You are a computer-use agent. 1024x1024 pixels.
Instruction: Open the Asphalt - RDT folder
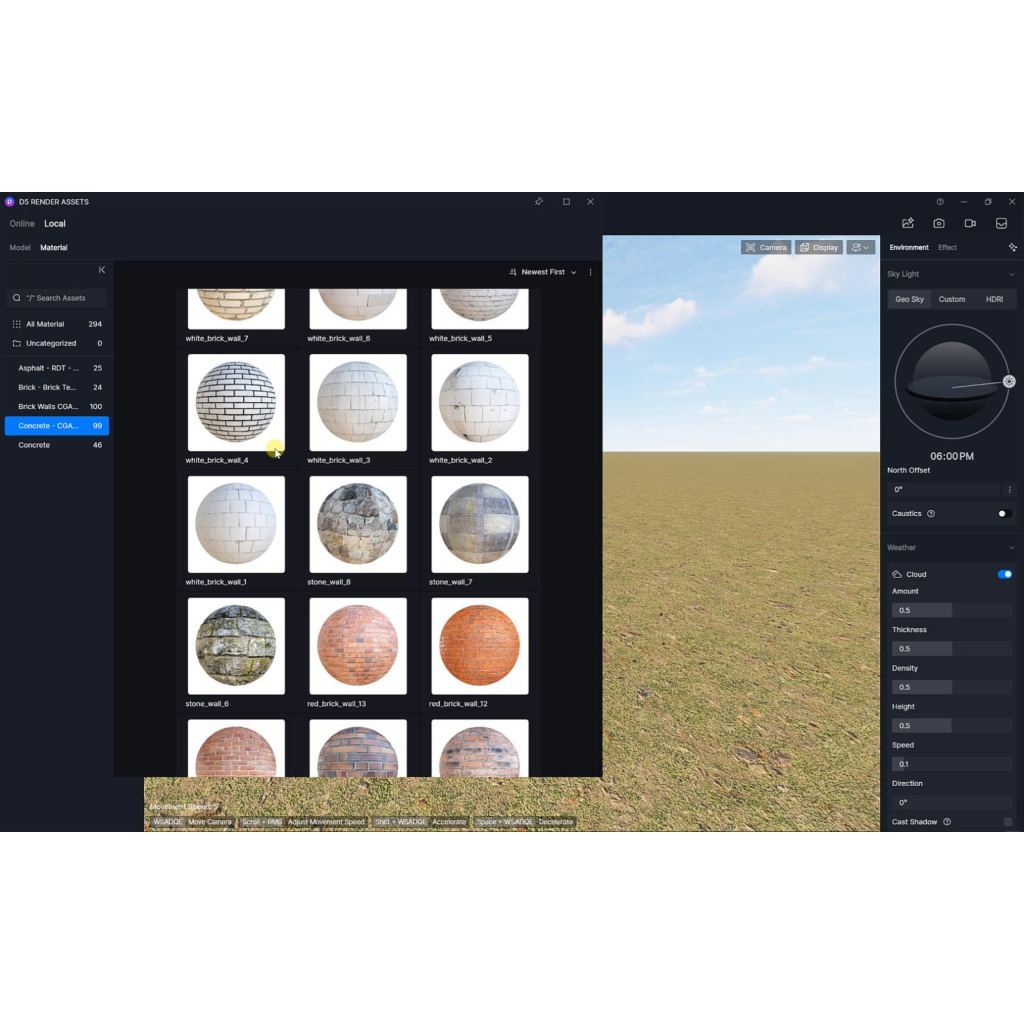pyautogui.click(x=57, y=368)
